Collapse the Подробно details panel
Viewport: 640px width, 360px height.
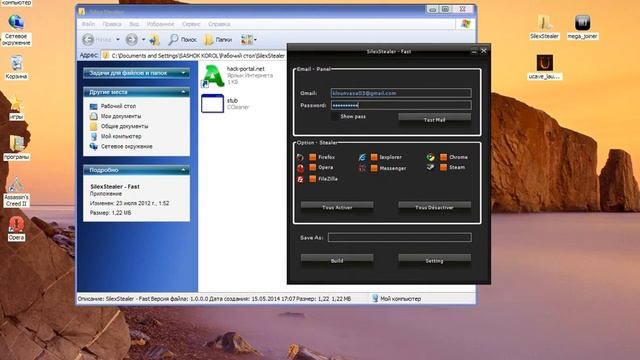183,170
